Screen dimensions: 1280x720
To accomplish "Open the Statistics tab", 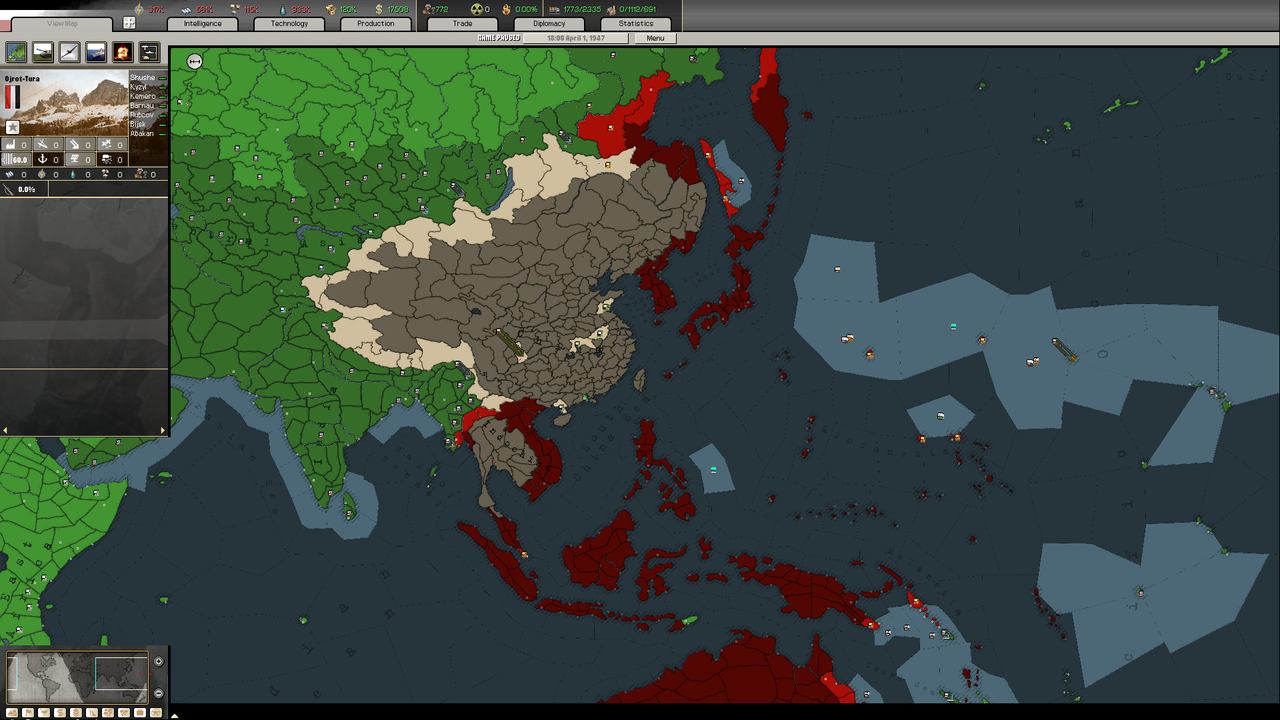I will (636, 23).
